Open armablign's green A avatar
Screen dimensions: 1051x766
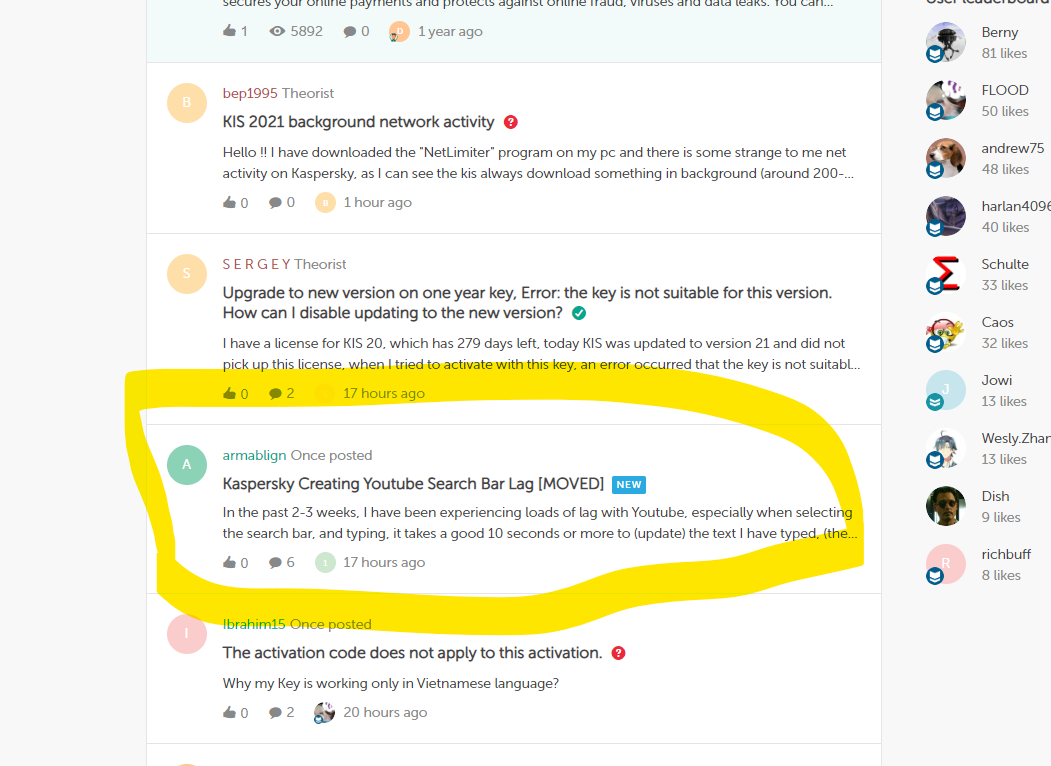[186, 464]
